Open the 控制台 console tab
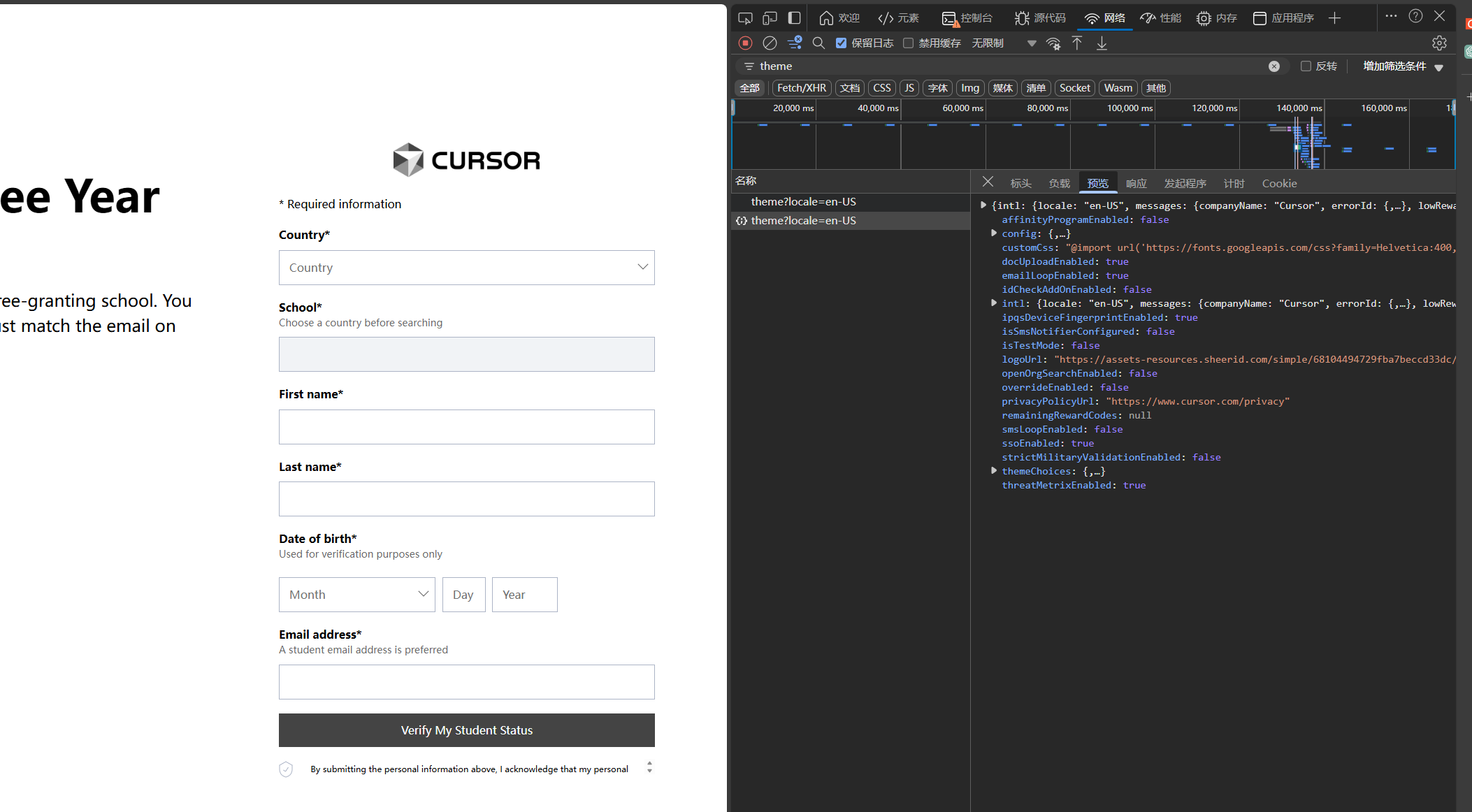Viewport: 1472px width, 812px height. point(967,18)
